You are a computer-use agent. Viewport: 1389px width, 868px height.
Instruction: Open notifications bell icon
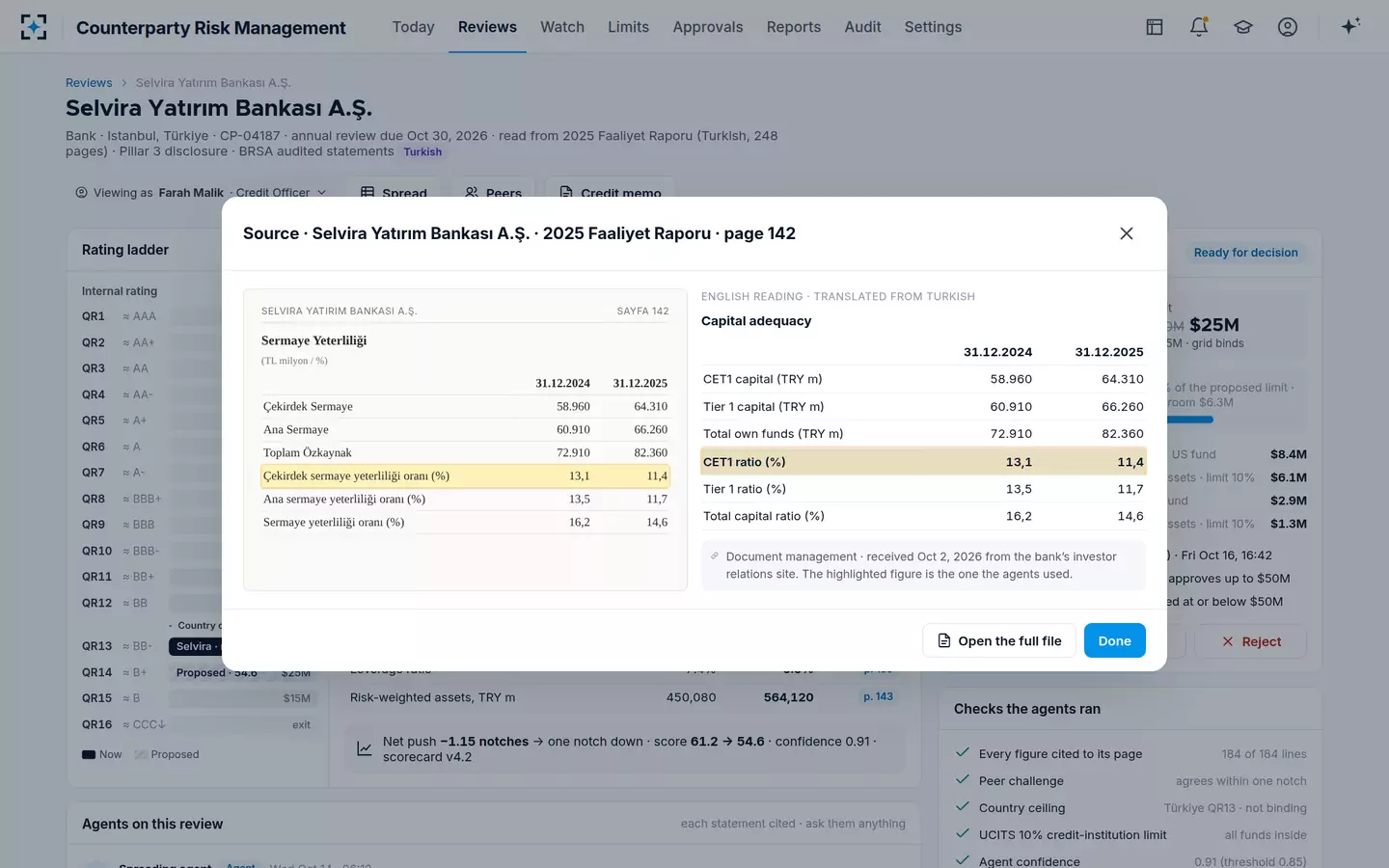1199,27
